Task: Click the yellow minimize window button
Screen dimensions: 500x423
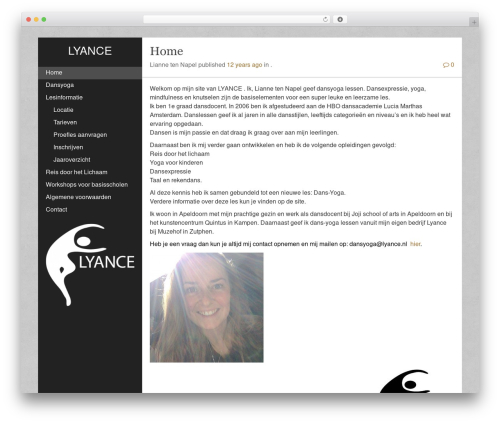Action: pos(36,20)
